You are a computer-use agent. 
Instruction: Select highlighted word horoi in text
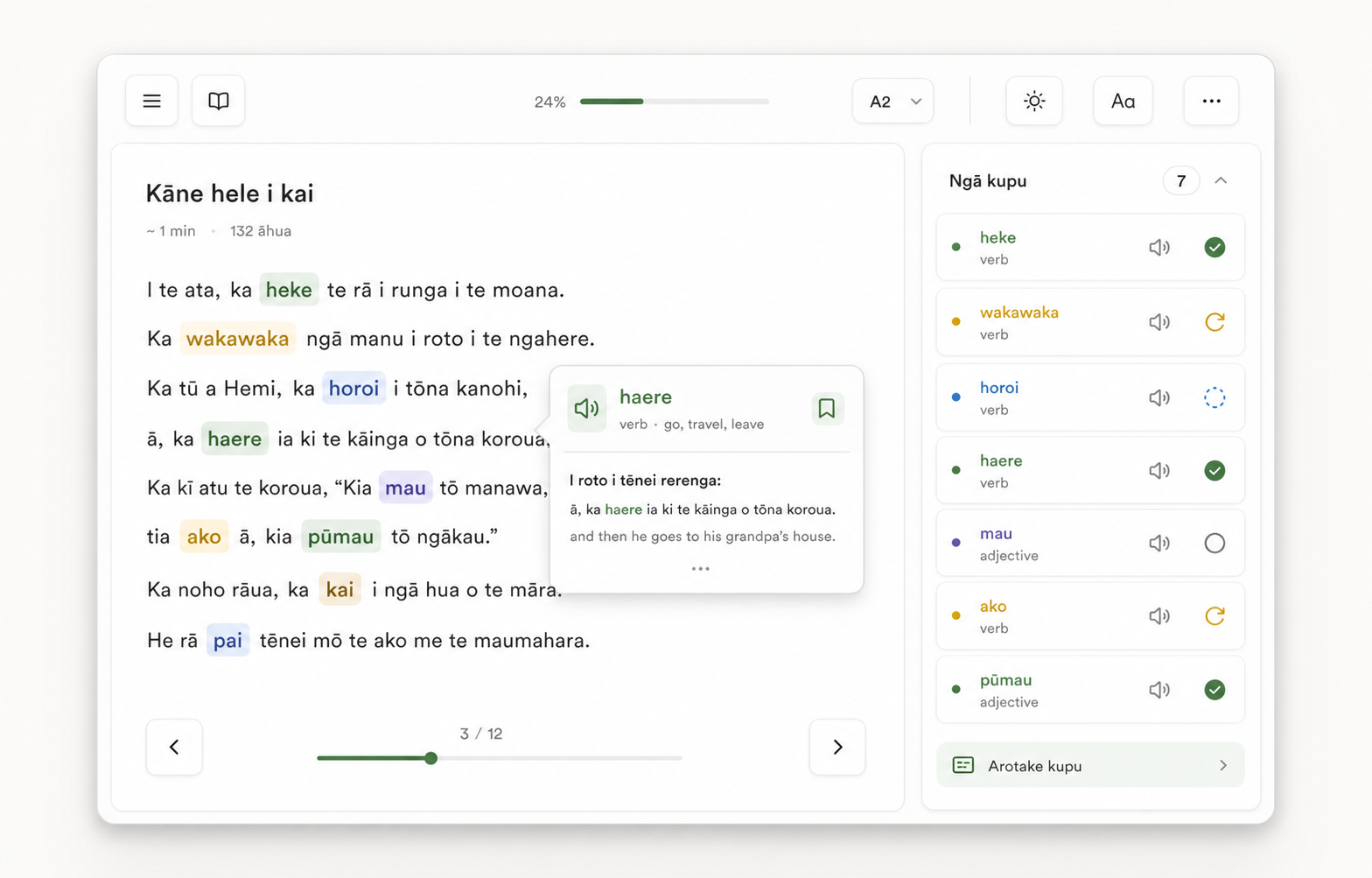point(353,388)
